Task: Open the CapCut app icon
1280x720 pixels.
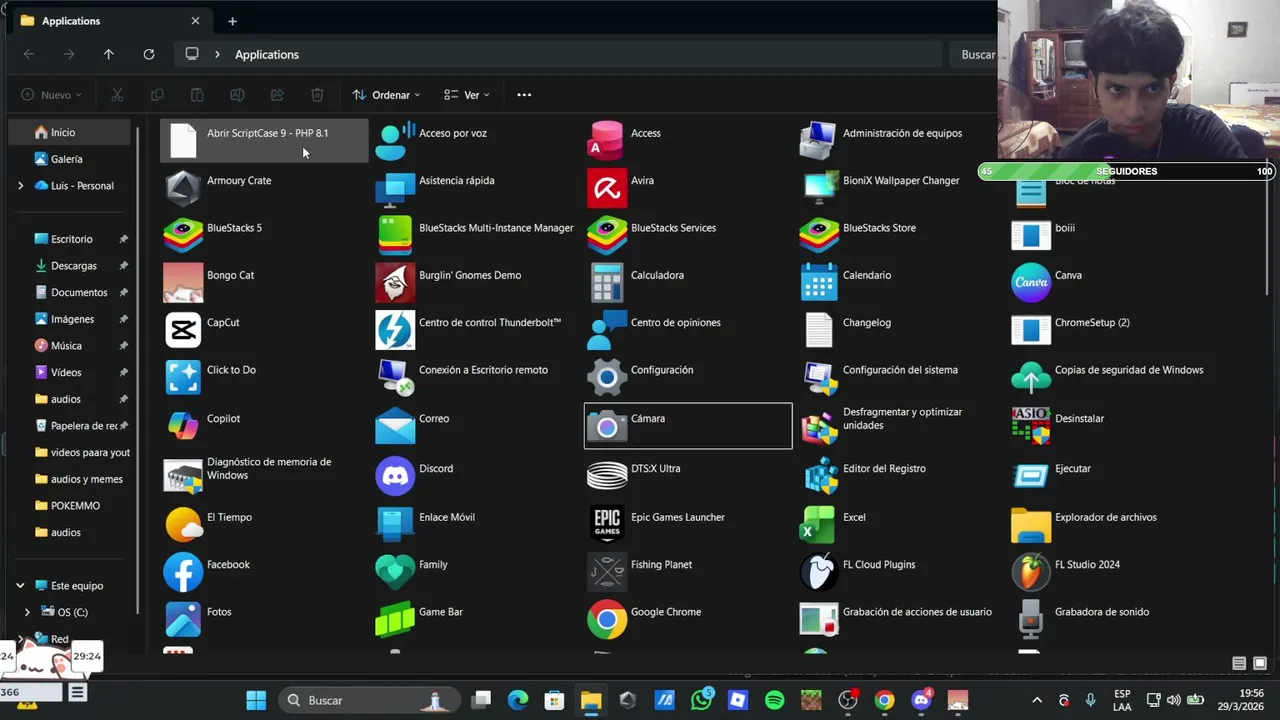Action: tap(183, 330)
